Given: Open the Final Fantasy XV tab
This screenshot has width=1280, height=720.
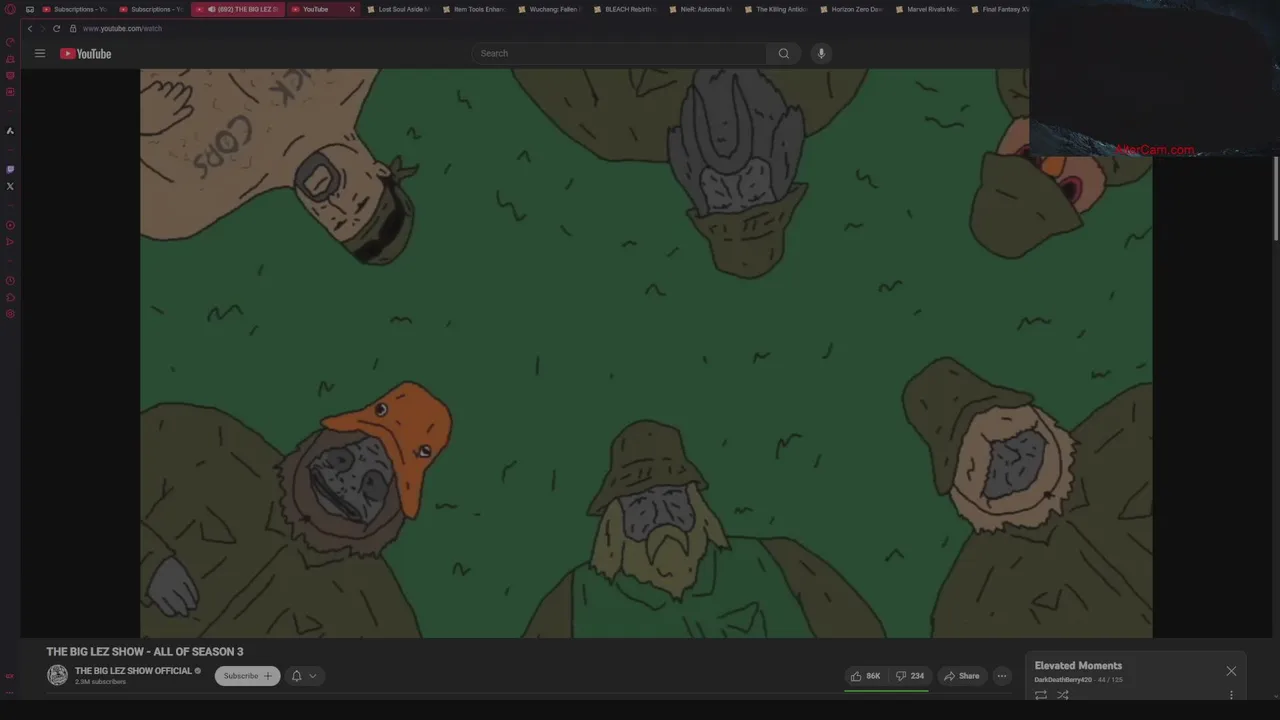Looking at the screenshot, I should point(999,9).
